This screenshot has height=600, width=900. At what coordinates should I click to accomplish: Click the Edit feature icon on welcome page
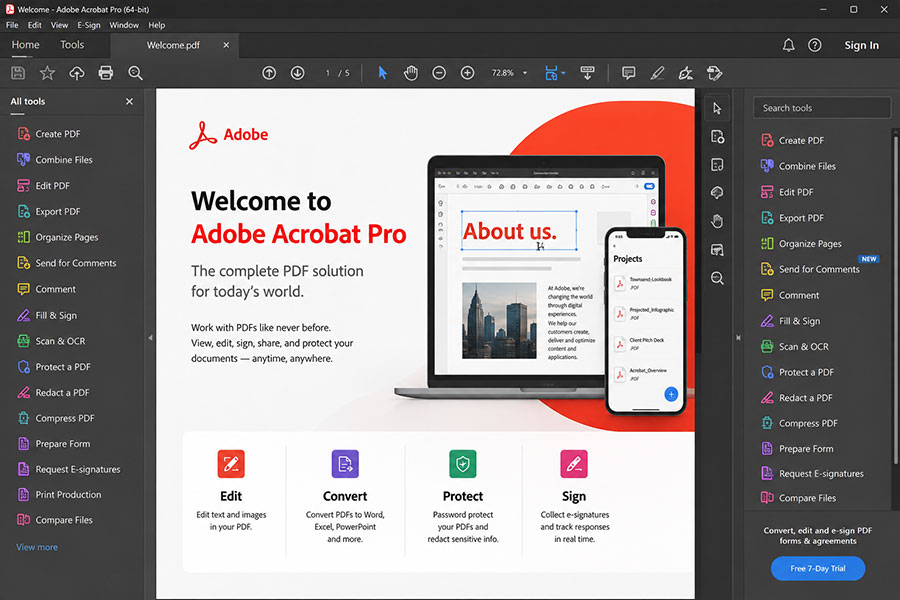click(x=231, y=464)
